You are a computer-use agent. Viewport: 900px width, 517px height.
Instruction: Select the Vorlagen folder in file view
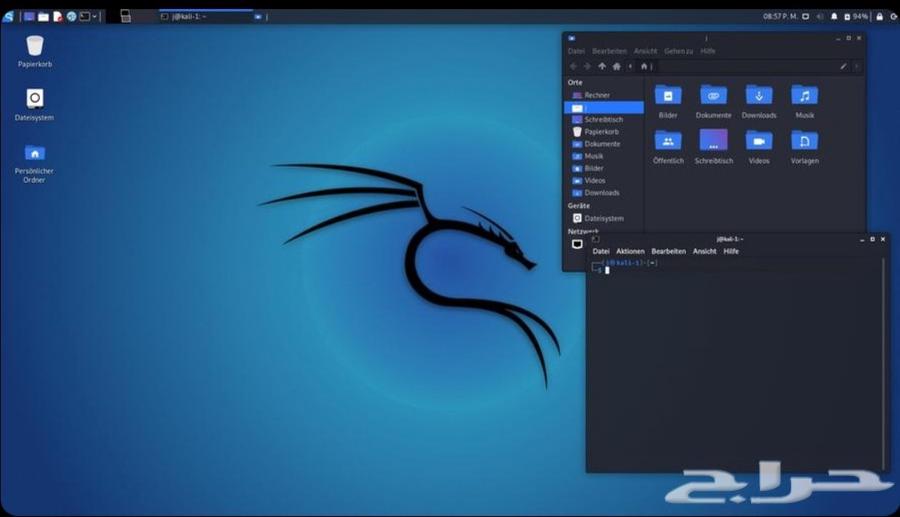pyautogui.click(x=805, y=147)
